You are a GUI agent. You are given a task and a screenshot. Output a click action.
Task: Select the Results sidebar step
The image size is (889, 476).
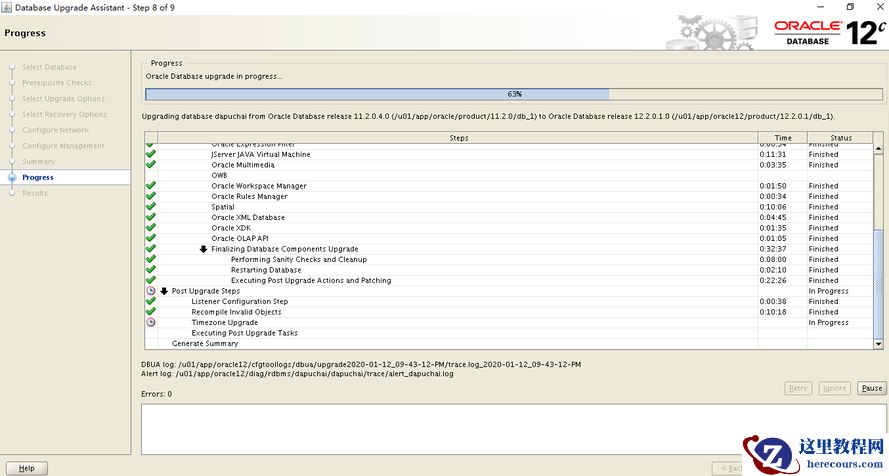pyautogui.click(x=35, y=193)
